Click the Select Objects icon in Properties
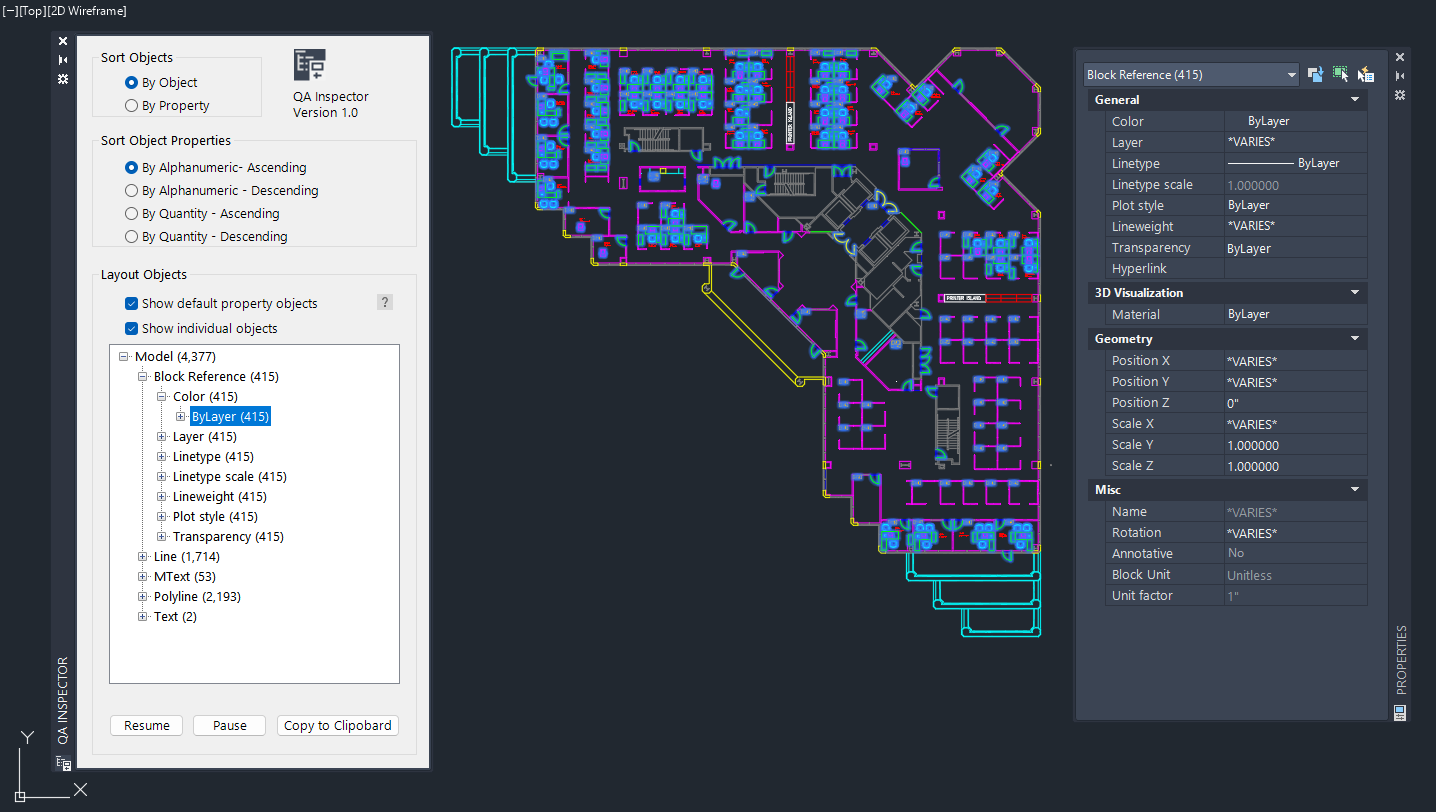The width and height of the screenshot is (1436, 812). click(1340, 74)
